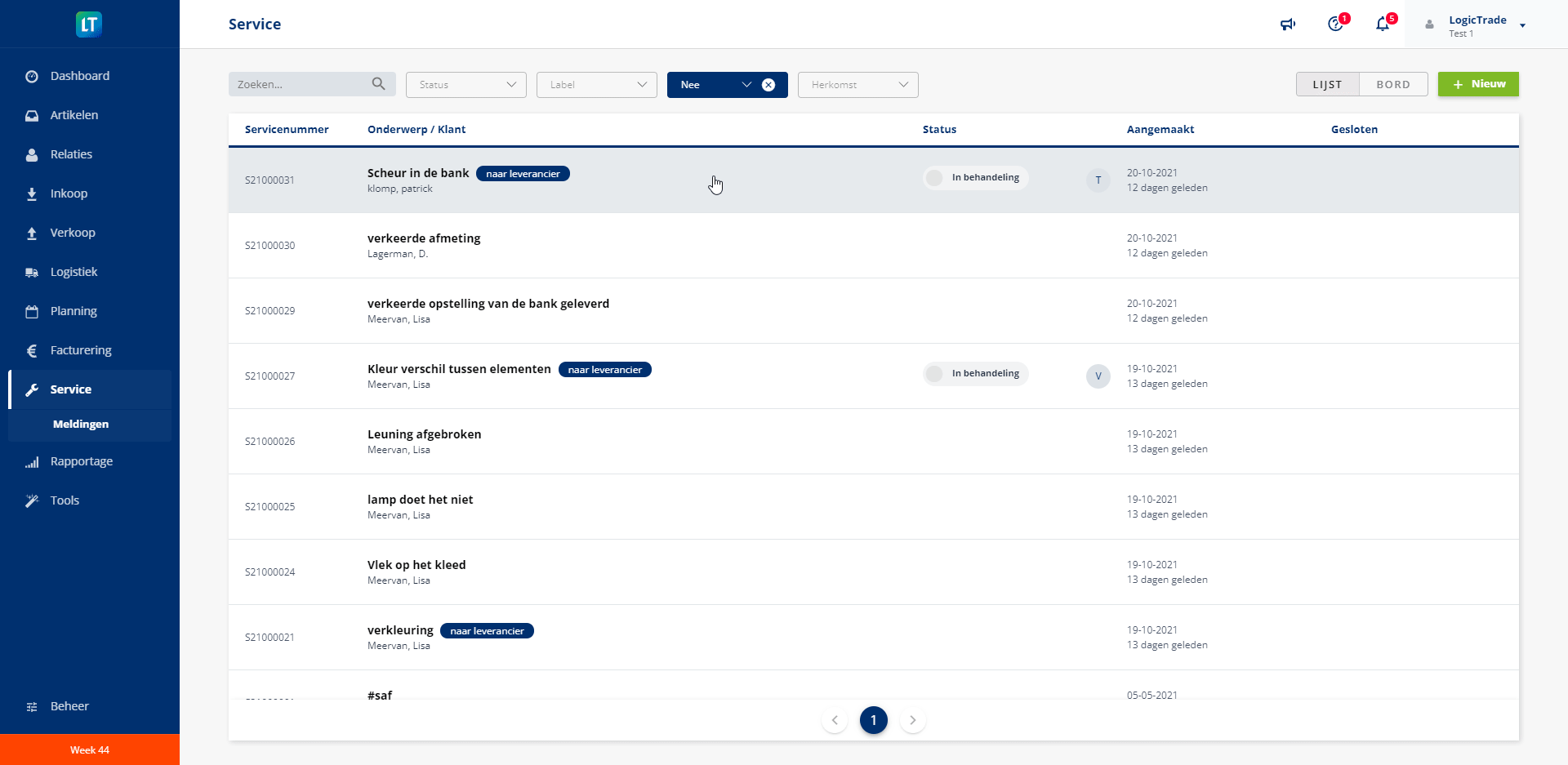Viewport: 1568px width, 765px height.
Task: Open Facturering in the sidebar
Action: click(x=81, y=350)
